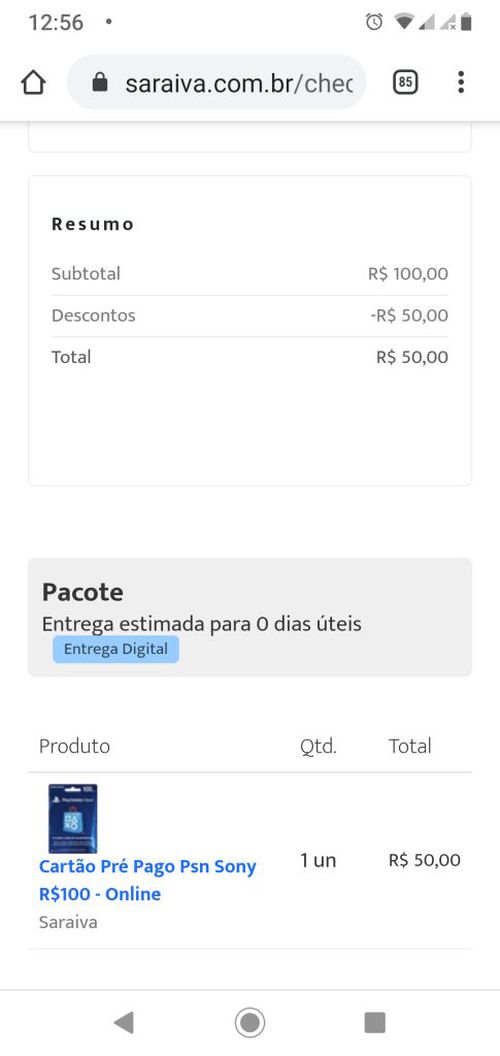The width and height of the screenshot is (500, 1056).
Task: Tap the Android recent apps square
Action: pyautogui.click(x=375, y=1022)
